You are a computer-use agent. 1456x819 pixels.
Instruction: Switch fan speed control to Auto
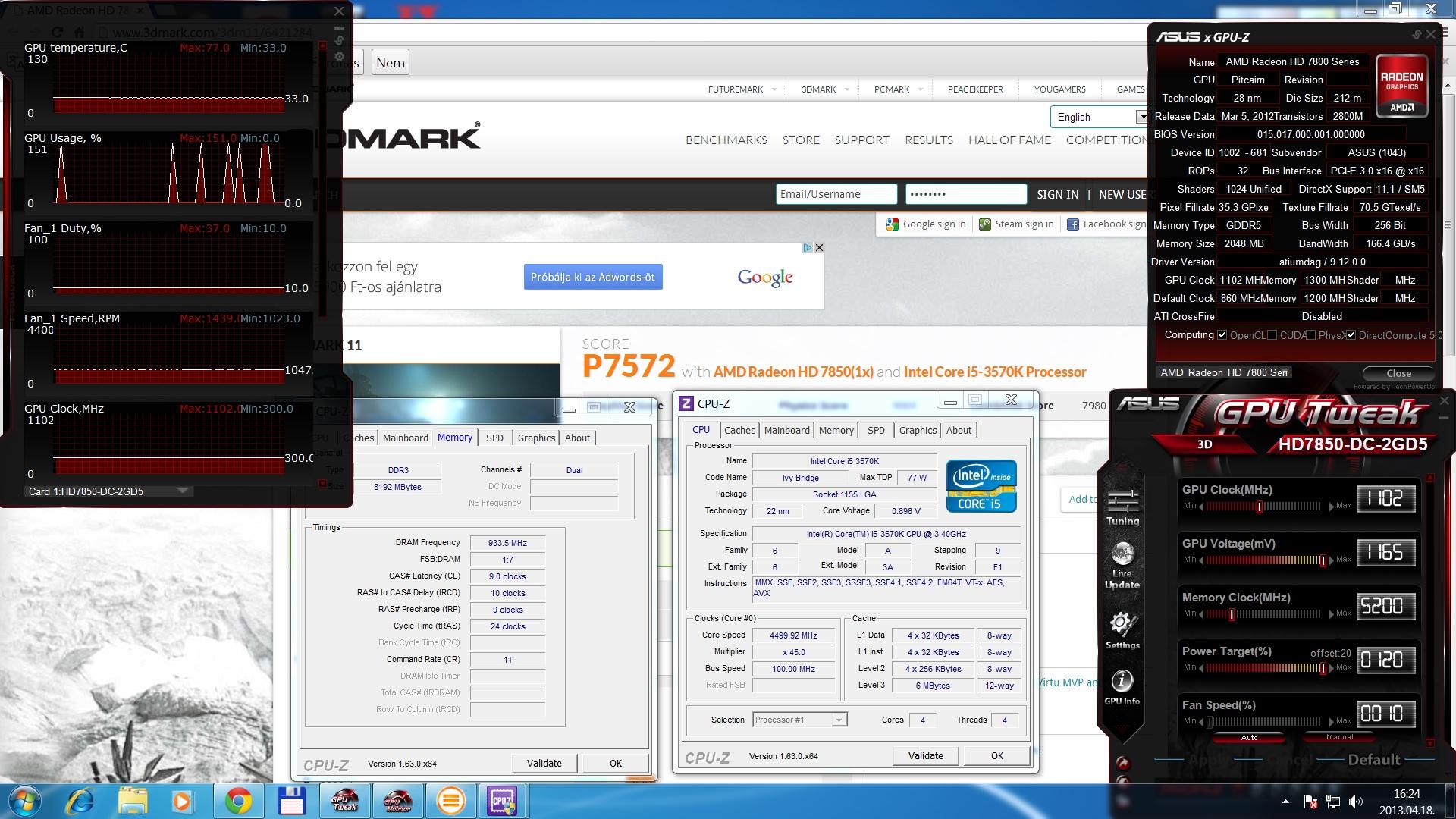pos(1249,737)
